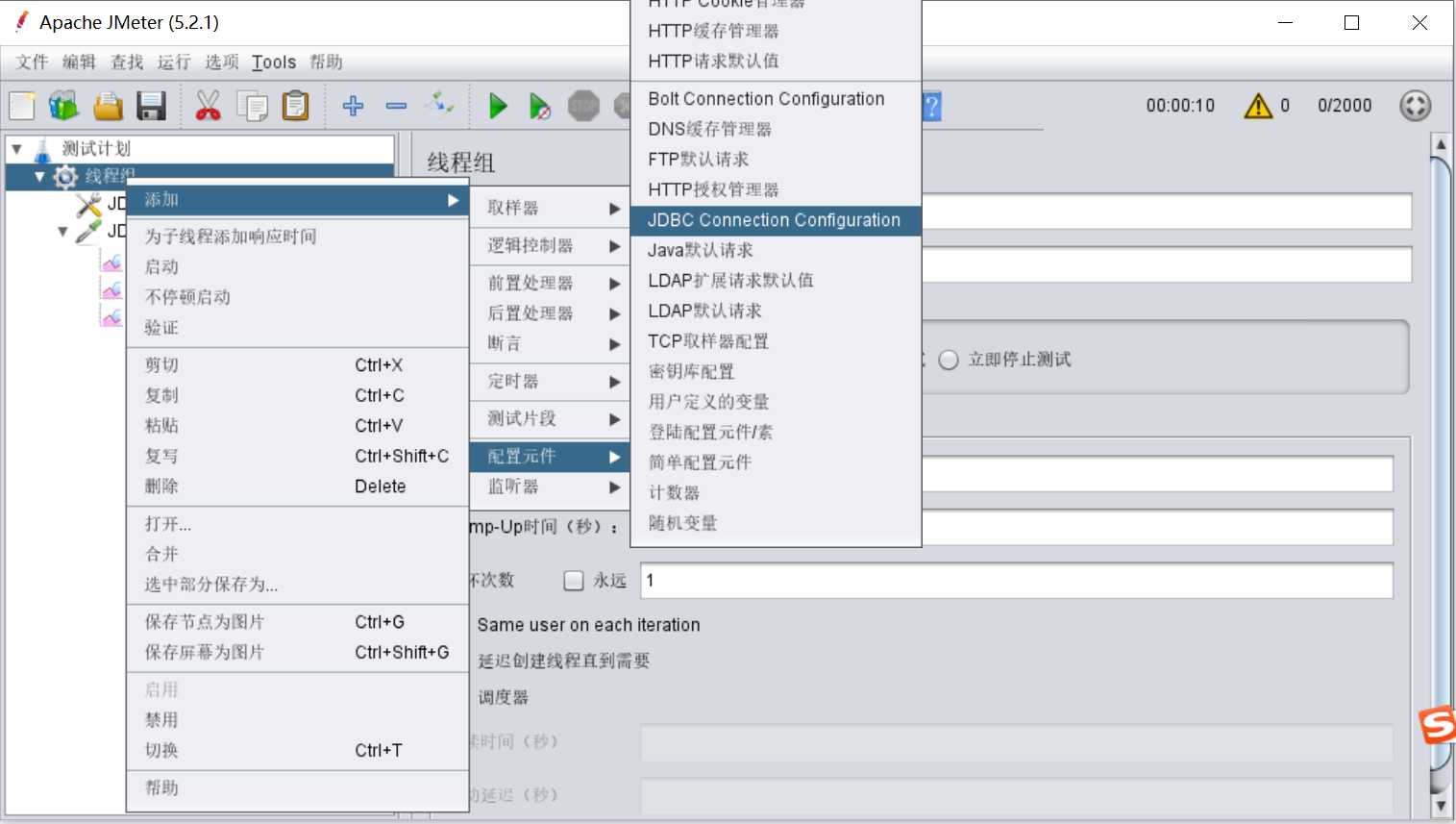The width and height of the screenshot is (1456, 824).
Task: Open the Tools menu
Action: click(274, 62)
